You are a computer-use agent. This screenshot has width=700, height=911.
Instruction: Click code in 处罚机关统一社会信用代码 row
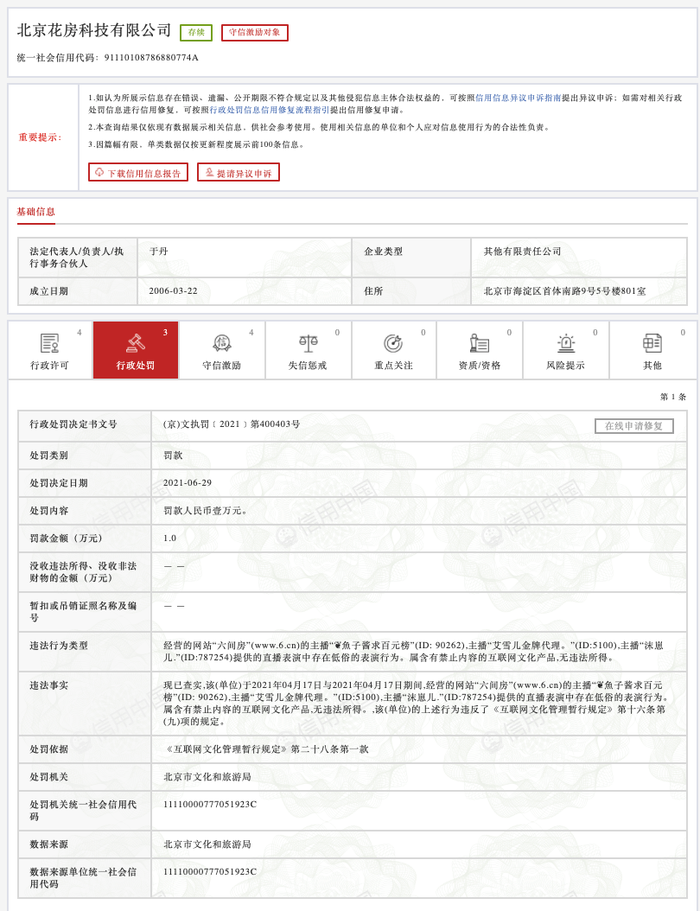point(210,804)
